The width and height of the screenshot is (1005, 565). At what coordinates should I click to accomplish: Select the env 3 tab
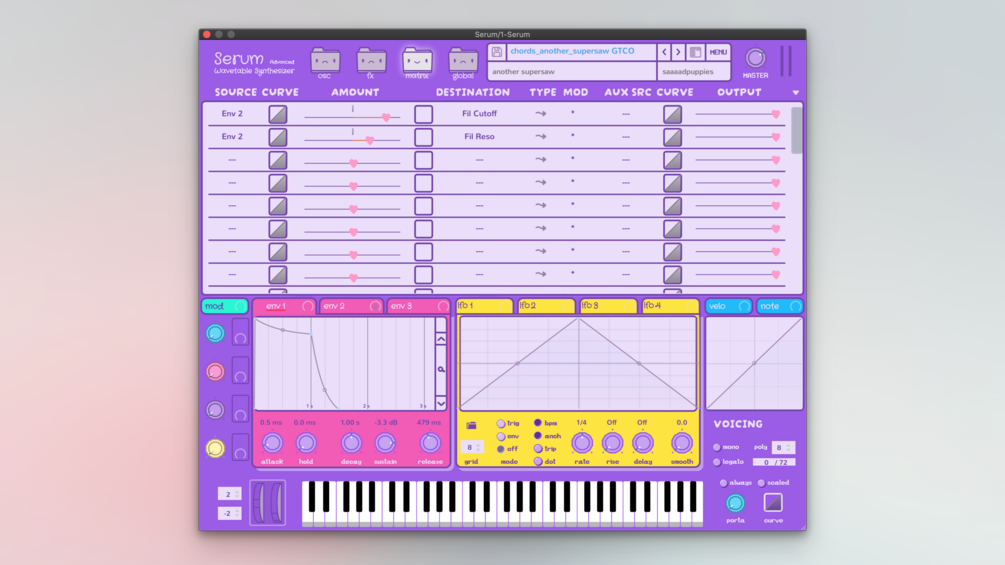pyautogui.click(x=419, y=306)
